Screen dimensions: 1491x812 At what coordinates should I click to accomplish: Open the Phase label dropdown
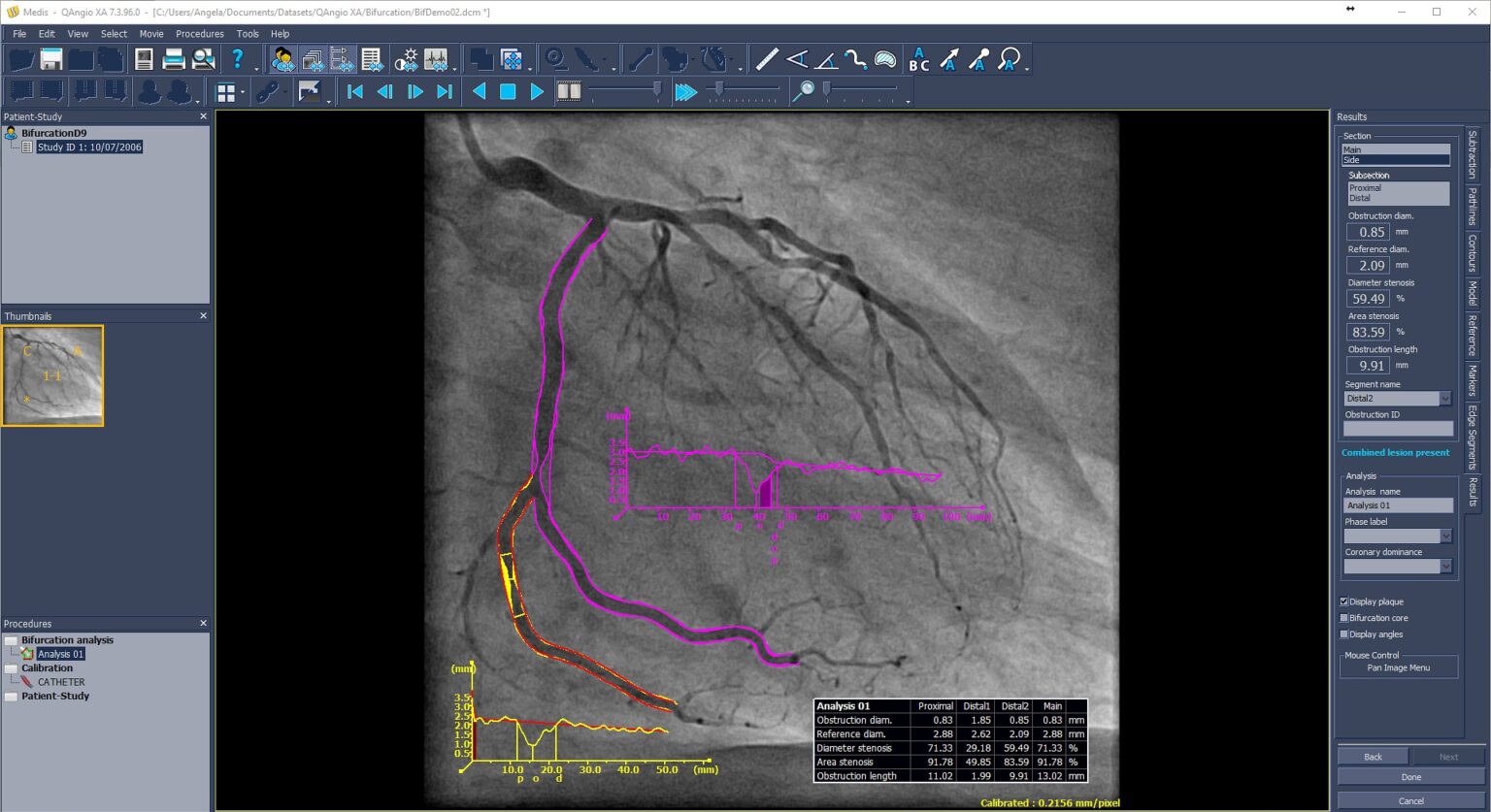coord(1444,536)
